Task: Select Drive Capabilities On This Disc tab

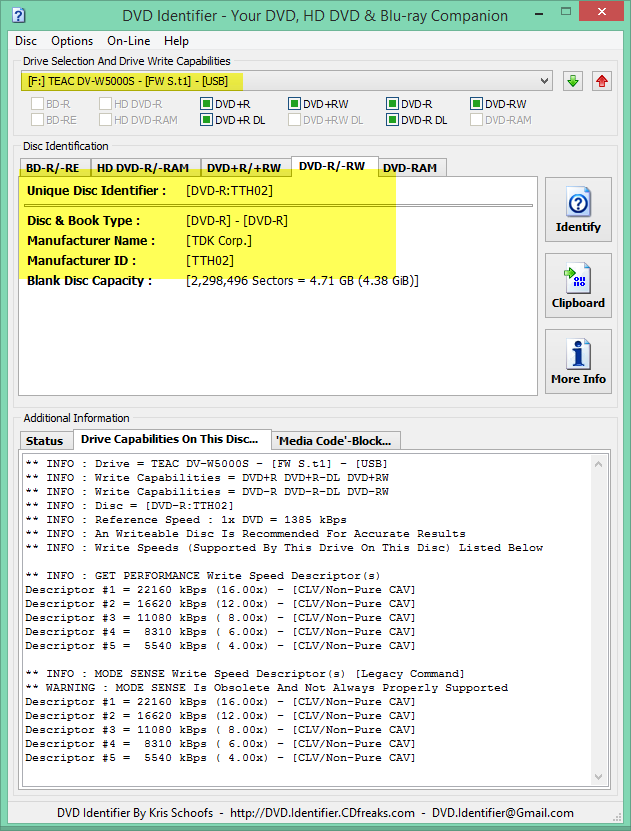Action: click(x=170, y=439)
